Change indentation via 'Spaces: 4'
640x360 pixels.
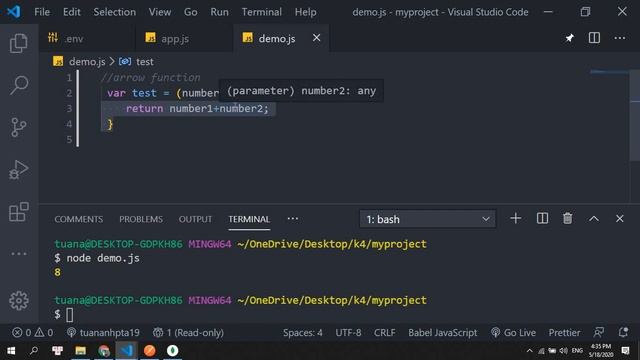tap(302, 333)
